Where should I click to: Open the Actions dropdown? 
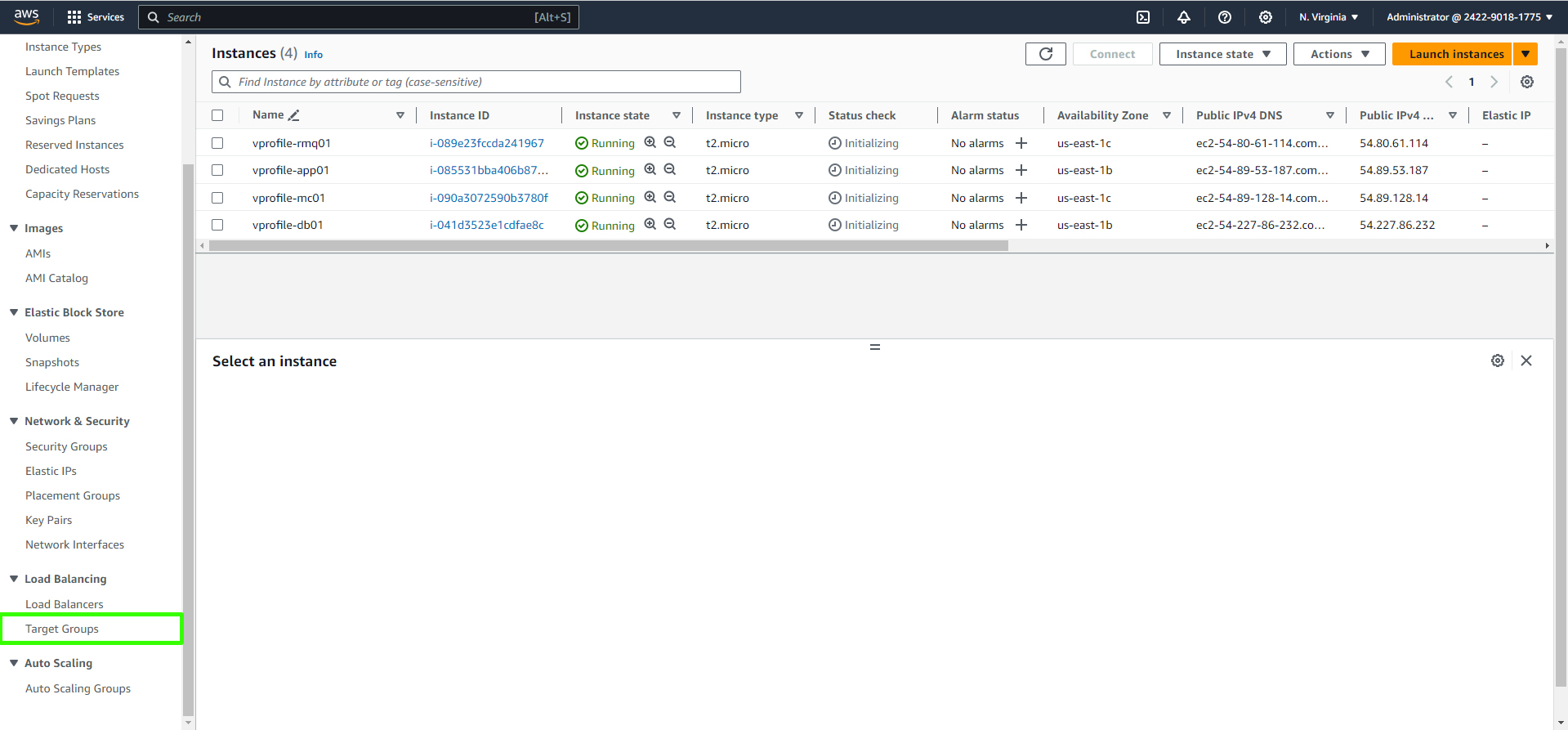1339,54
